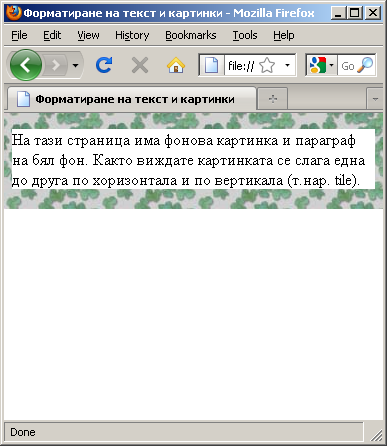Expand the back/forward history dropdown arrow

tap(76, 65)
